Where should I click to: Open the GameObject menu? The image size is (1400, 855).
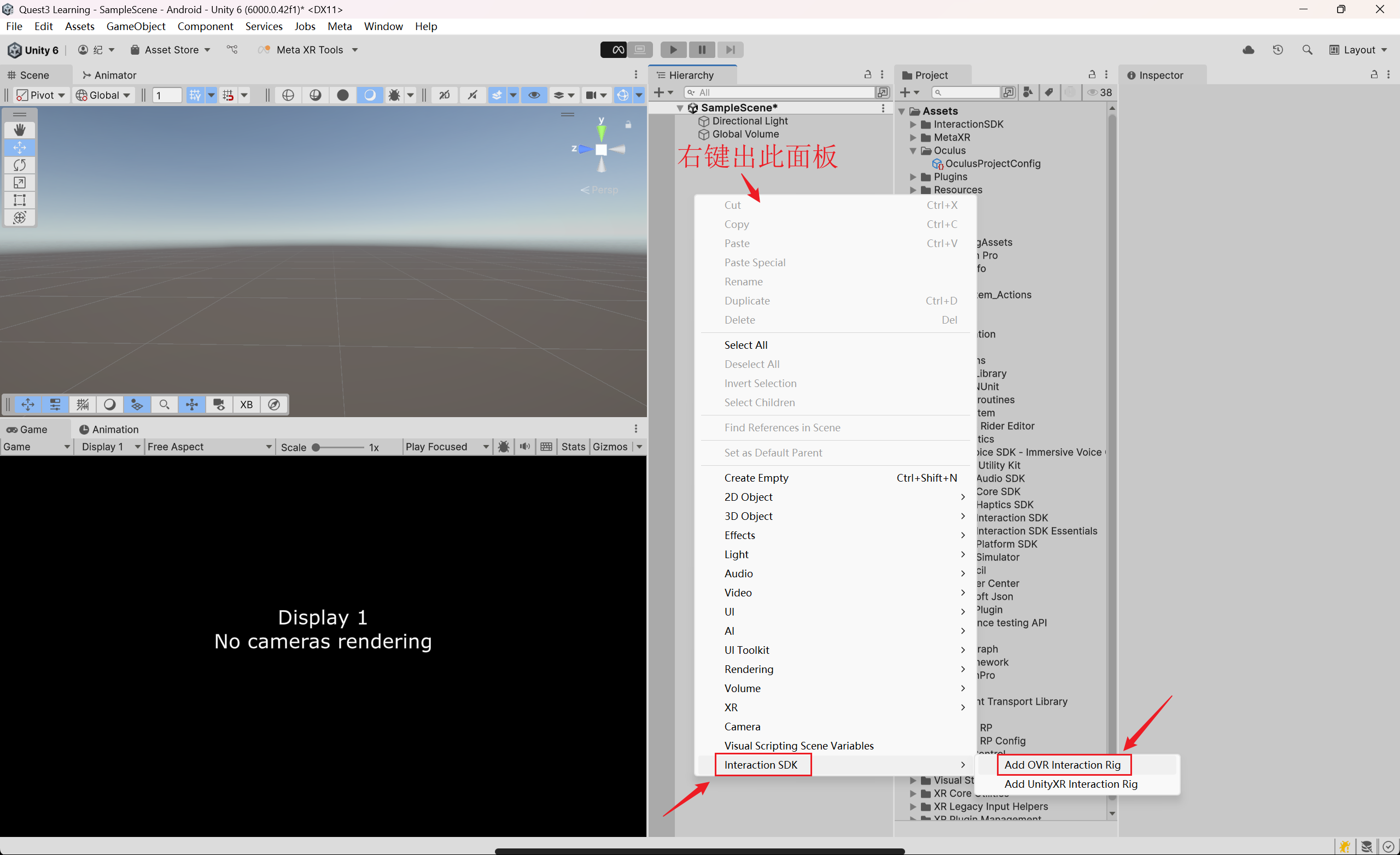(x=136, y=26)
